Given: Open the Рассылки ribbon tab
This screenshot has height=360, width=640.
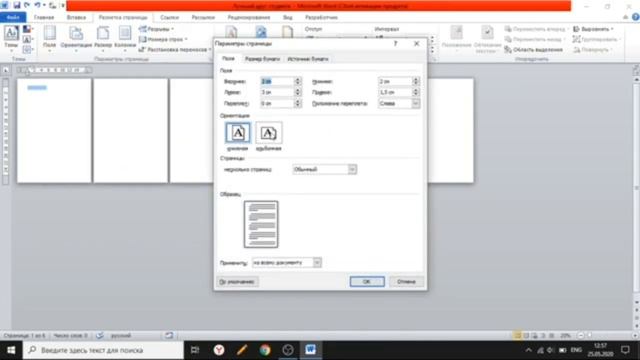Looking at the screenshot, I should coord(203,17).
